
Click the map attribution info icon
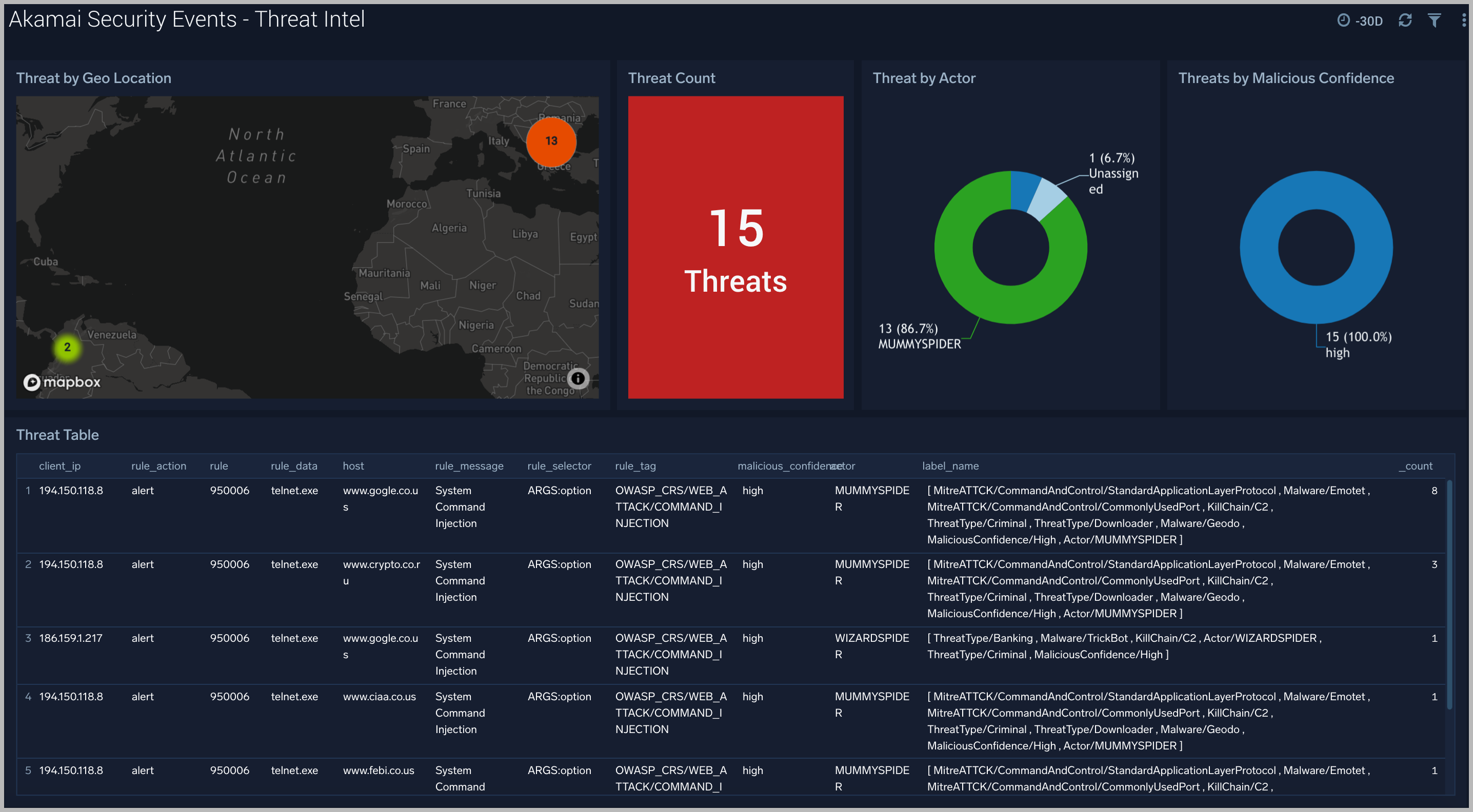(579, 378)
